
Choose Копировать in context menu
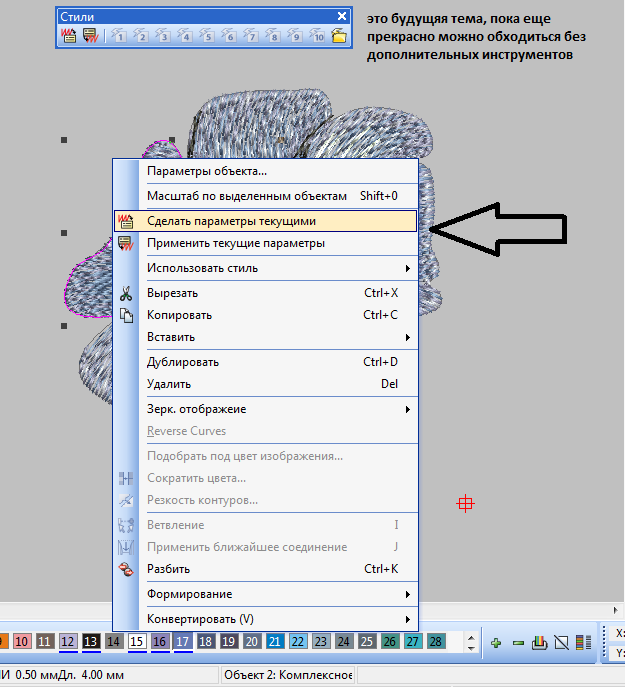(266, 315)
